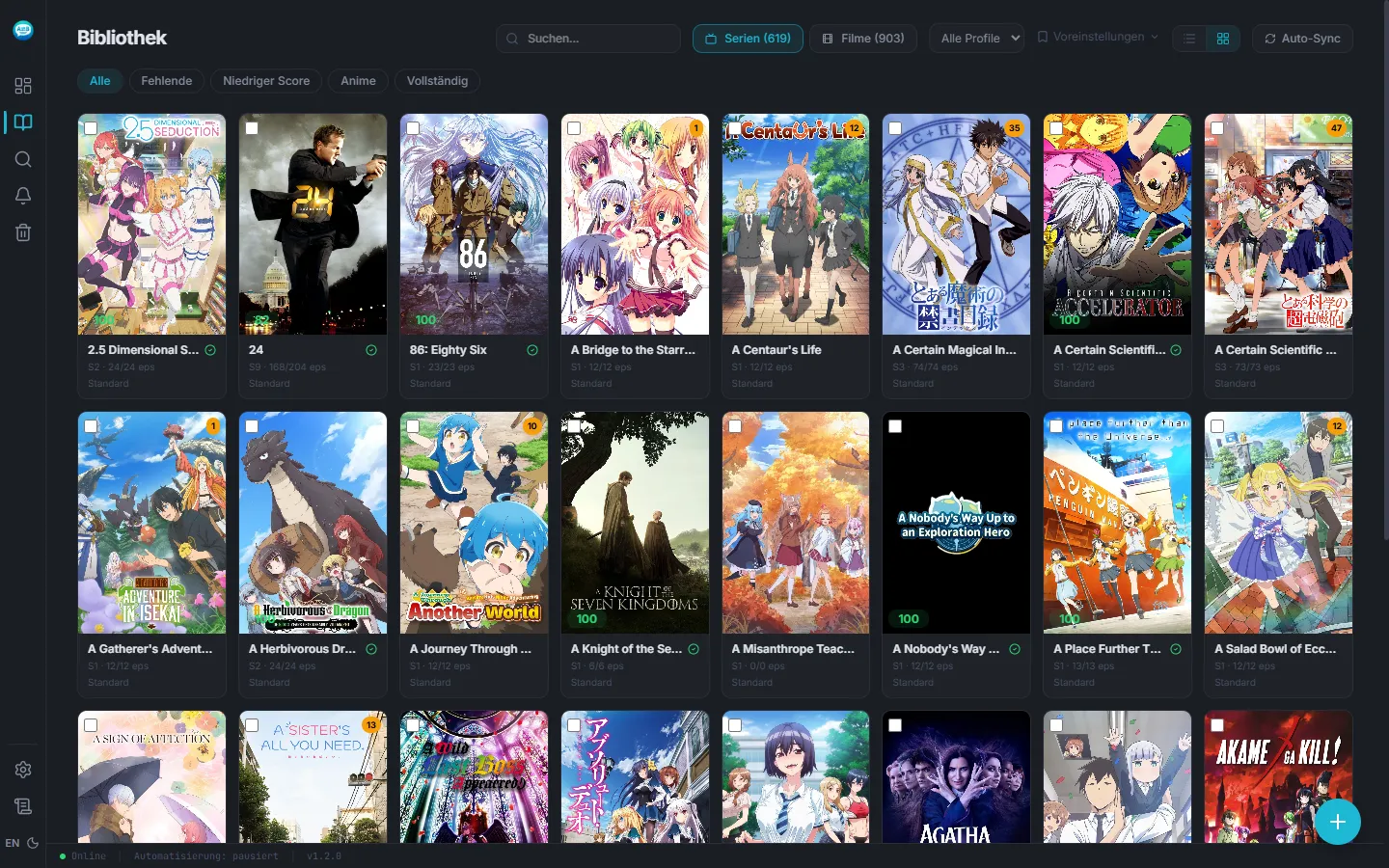The height and width of the screenshot is (868, 1389).
Task: Click the green check beside A Nobody's Way ...
Action: click(x=1015, y=649)
